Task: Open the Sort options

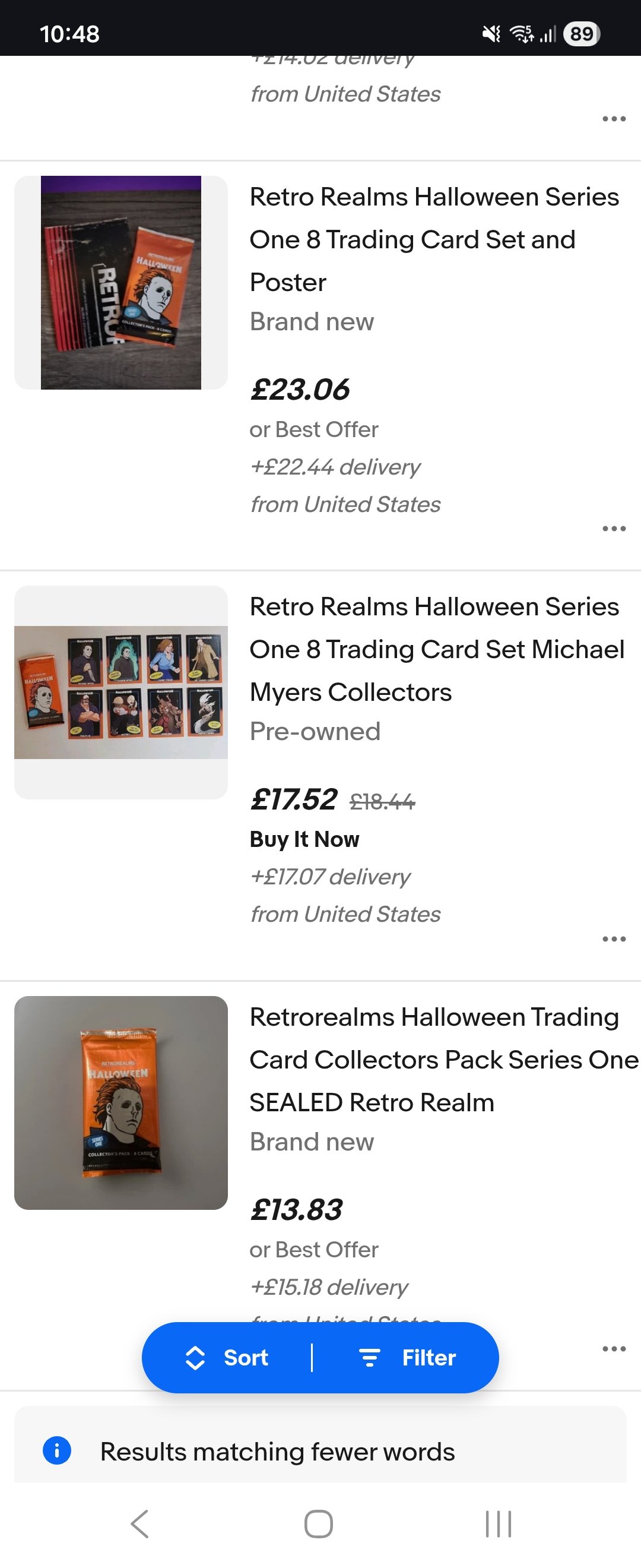Action: pyautogui.click(x=227, y=1357)
